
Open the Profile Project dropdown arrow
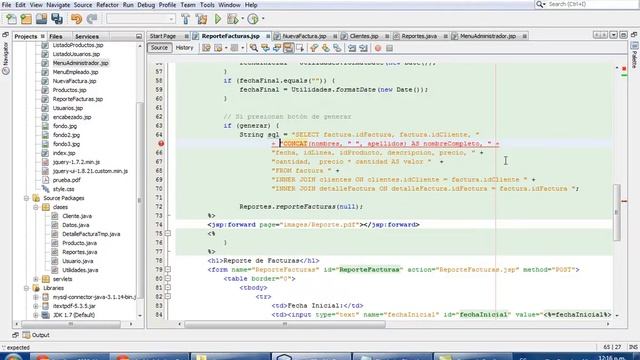tap(263, 19)
